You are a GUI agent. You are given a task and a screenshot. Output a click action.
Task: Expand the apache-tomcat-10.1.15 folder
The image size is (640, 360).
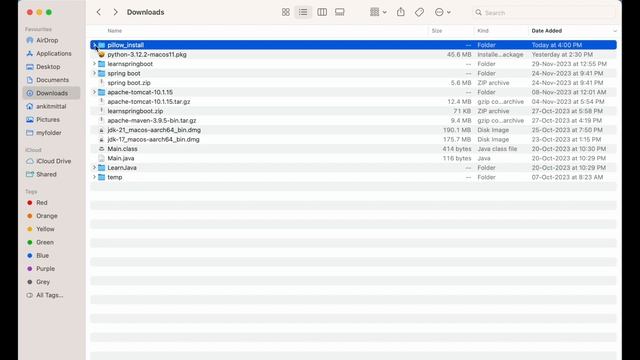pos(94,92)
